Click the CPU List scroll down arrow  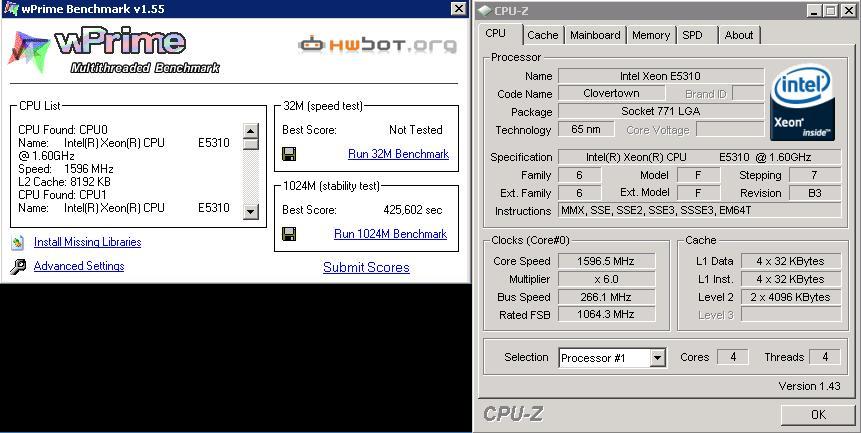tap(250, 211)
